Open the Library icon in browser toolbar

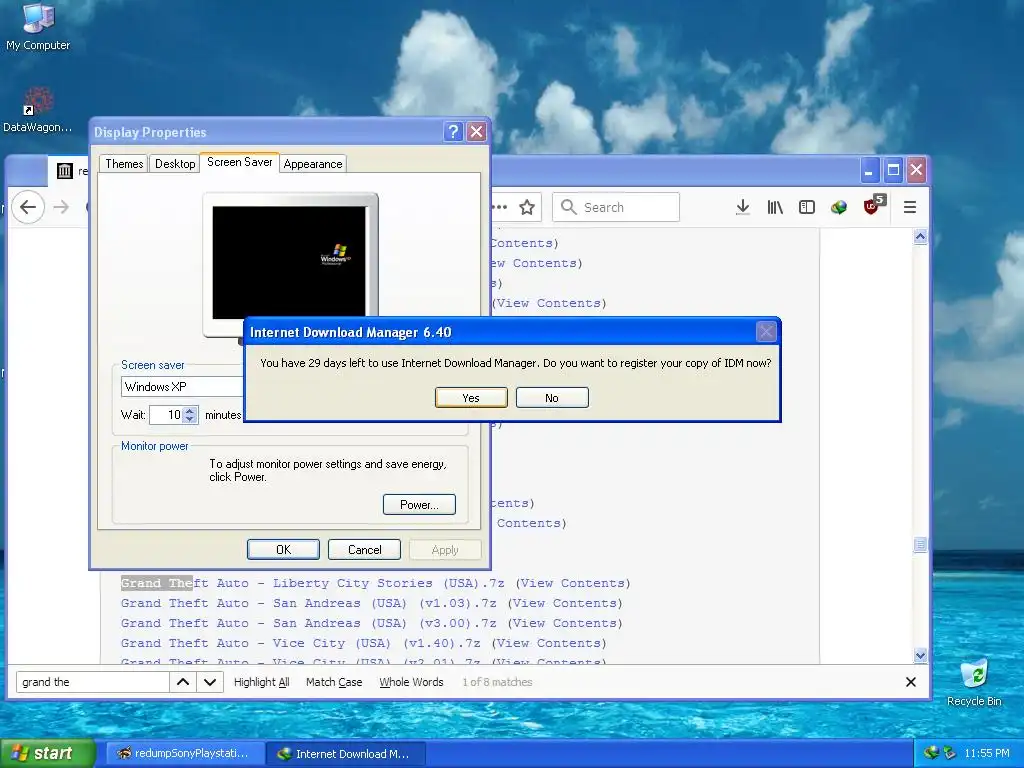(775, 207)
